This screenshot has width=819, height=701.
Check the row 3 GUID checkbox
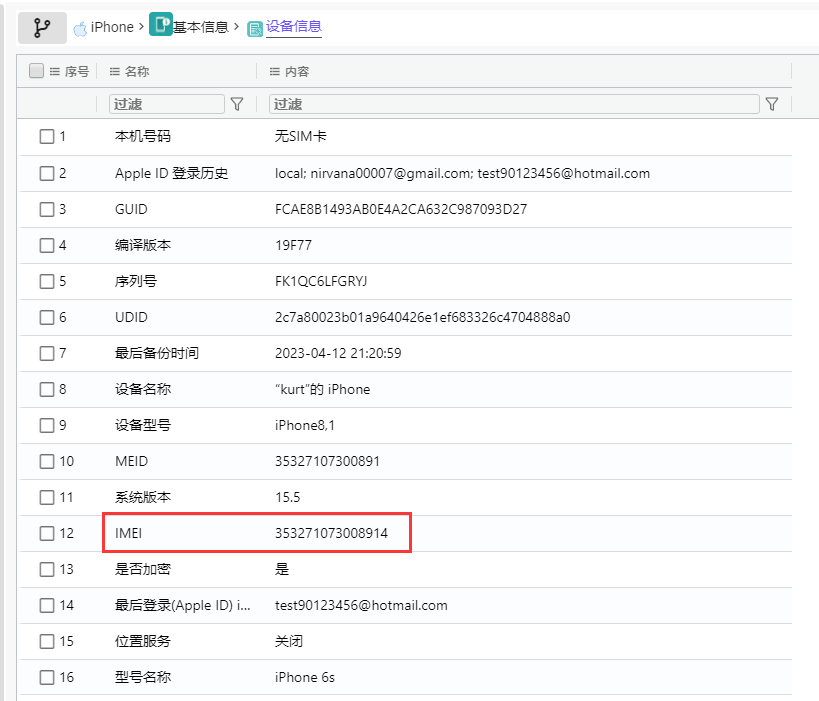(47, 209)
